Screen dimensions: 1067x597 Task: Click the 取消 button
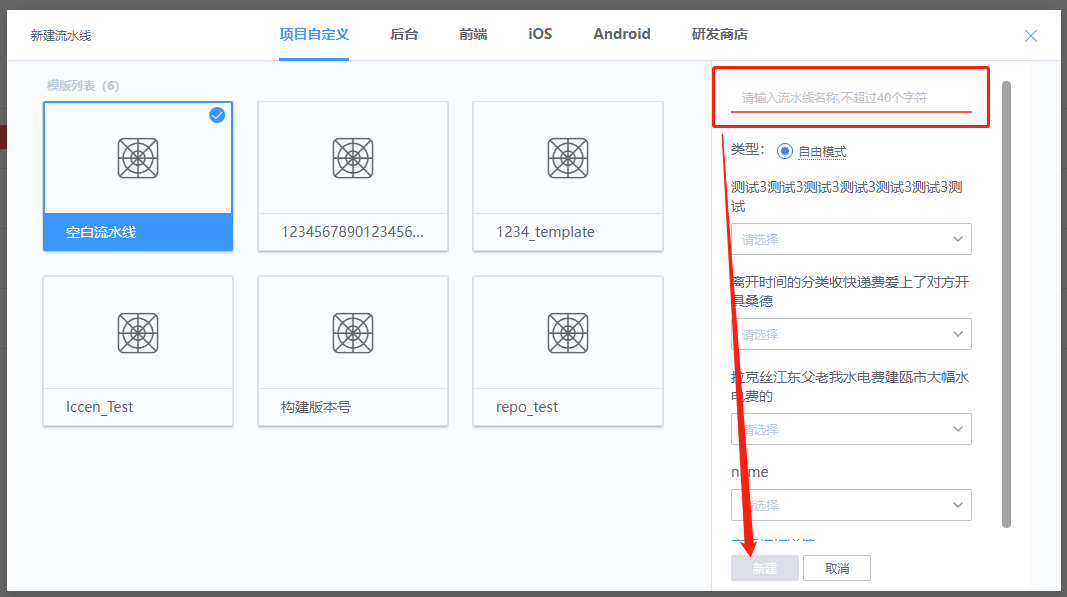(837, 568)
